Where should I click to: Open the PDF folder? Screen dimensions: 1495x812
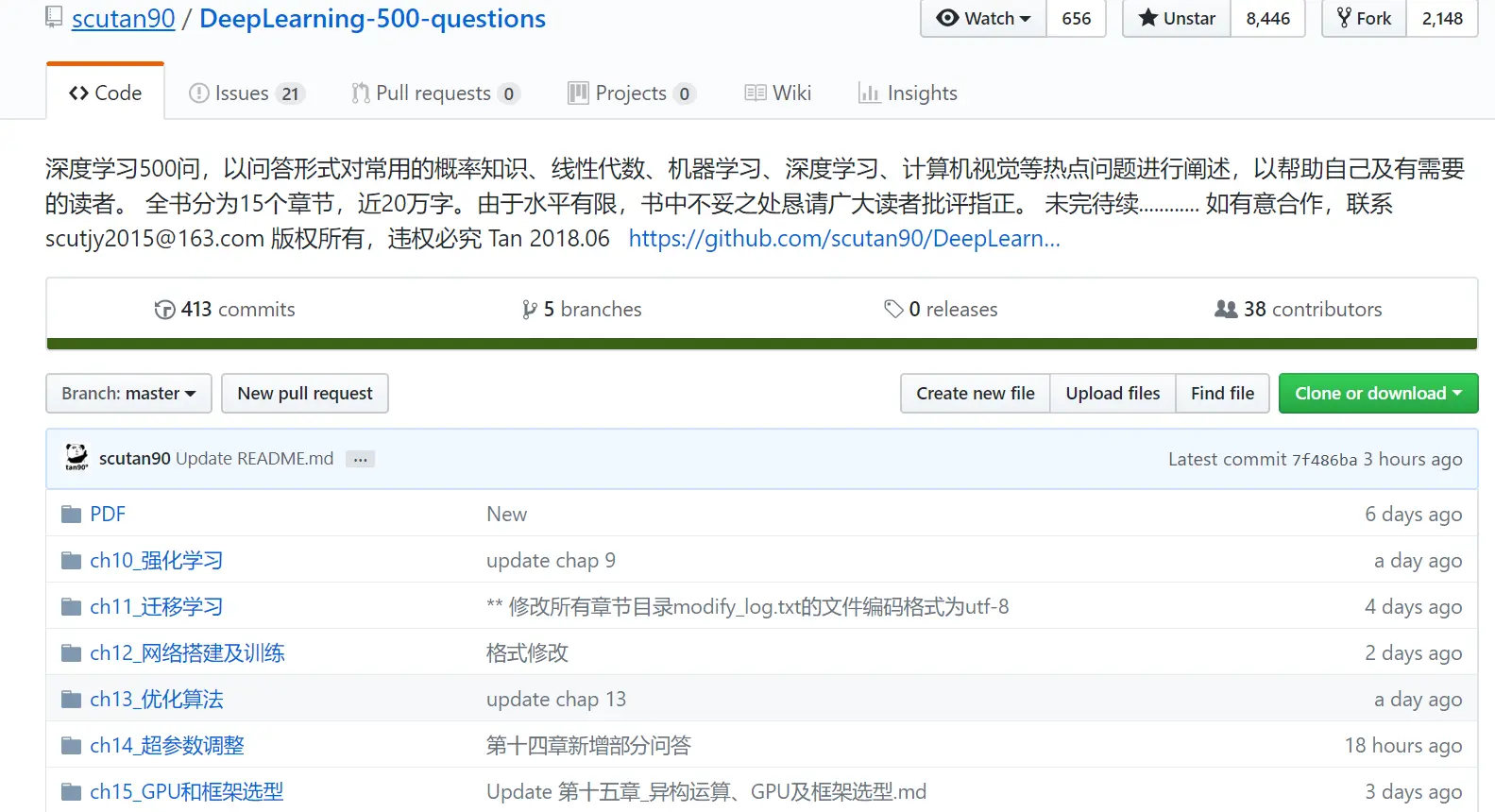[x=108, y=514]
